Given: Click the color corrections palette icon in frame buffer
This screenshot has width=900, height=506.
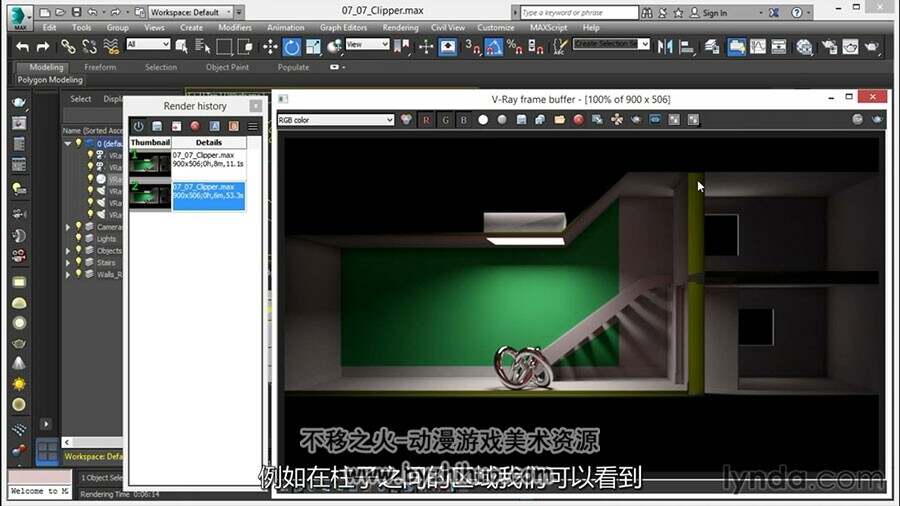Looking at the screenshot, I should point(406,119).
